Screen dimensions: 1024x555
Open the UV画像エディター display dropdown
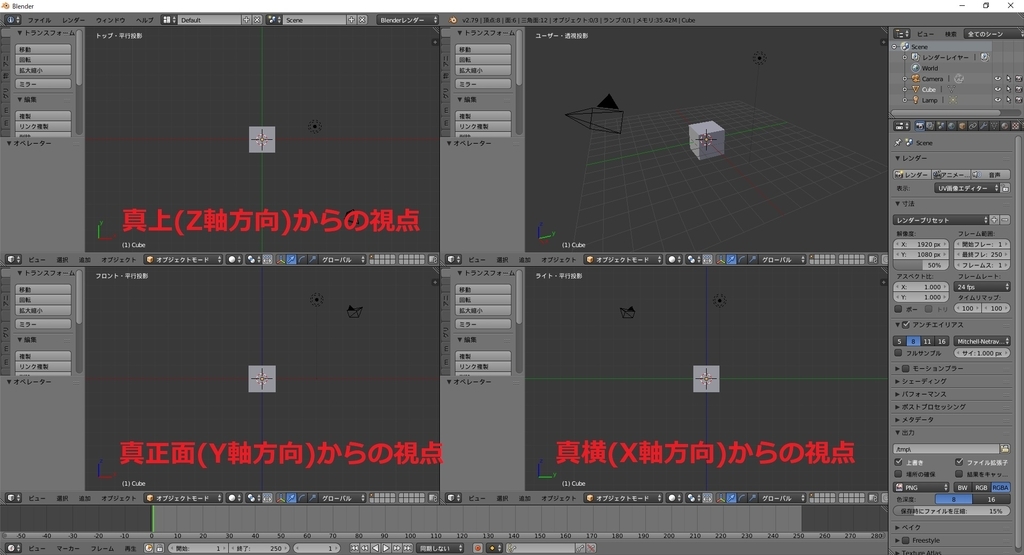[967, 188]
